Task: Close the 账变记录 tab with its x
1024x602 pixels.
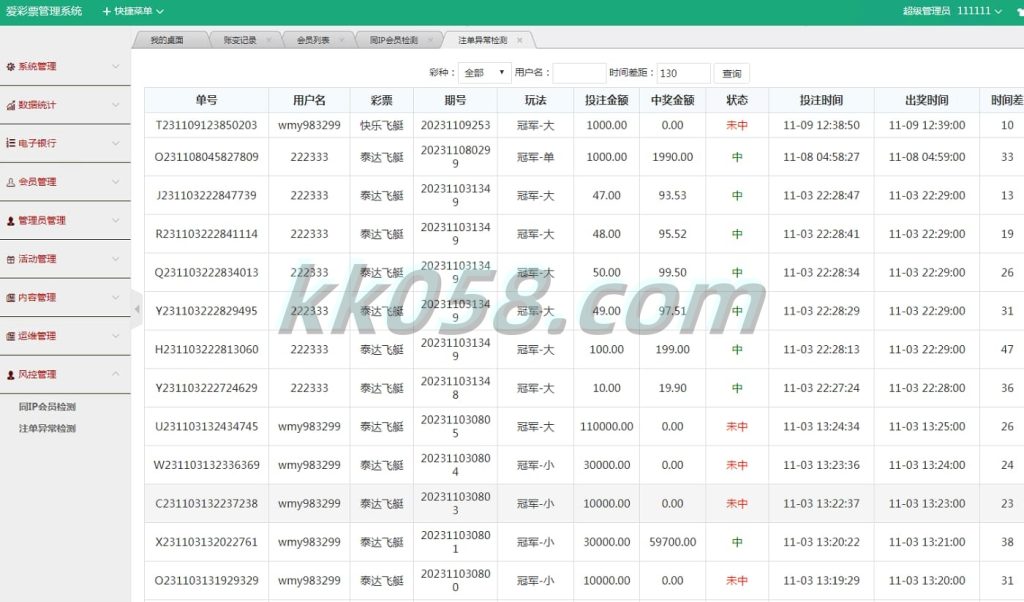Action: tap(268, 40)
